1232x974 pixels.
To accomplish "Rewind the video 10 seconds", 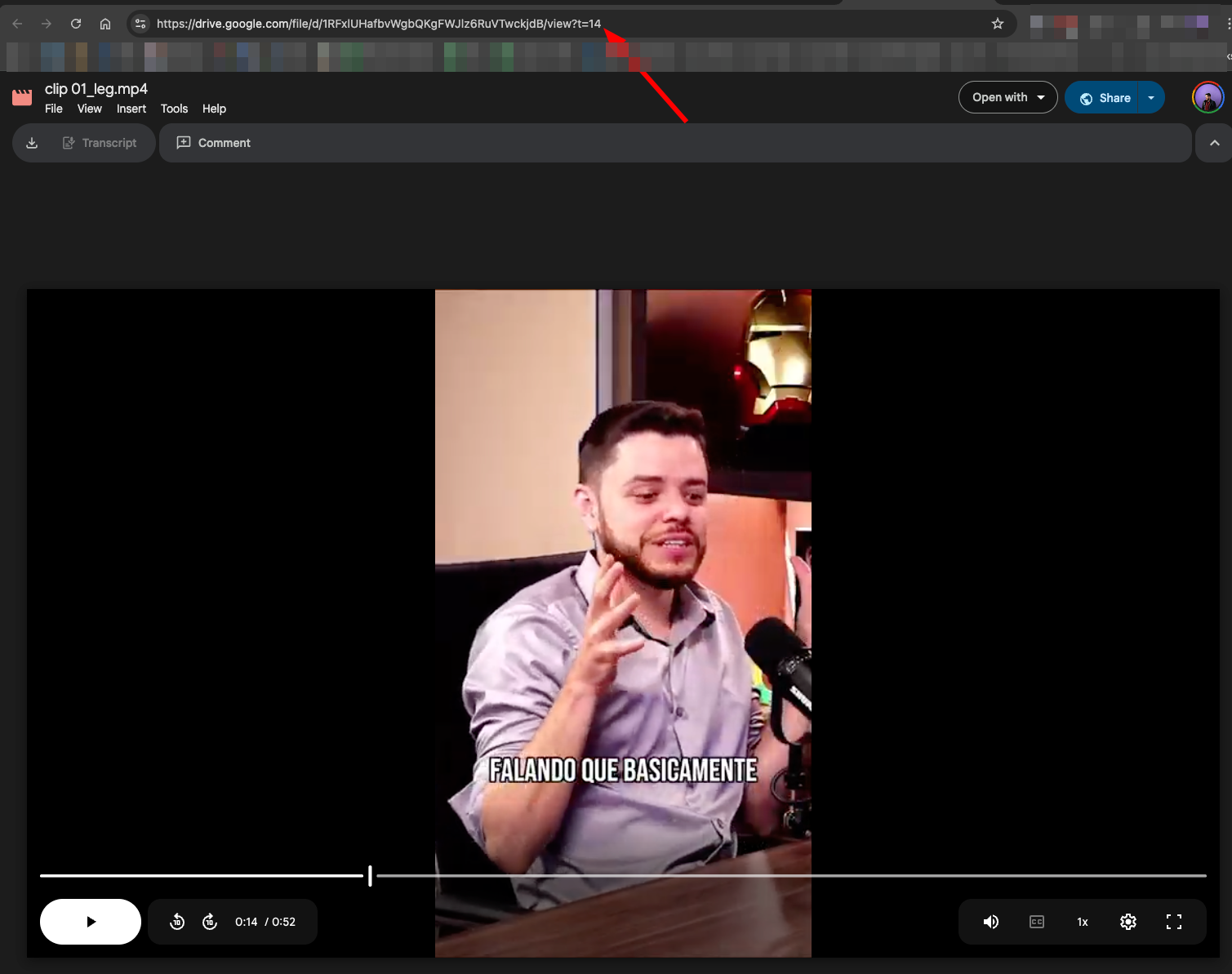I will 177,922.
